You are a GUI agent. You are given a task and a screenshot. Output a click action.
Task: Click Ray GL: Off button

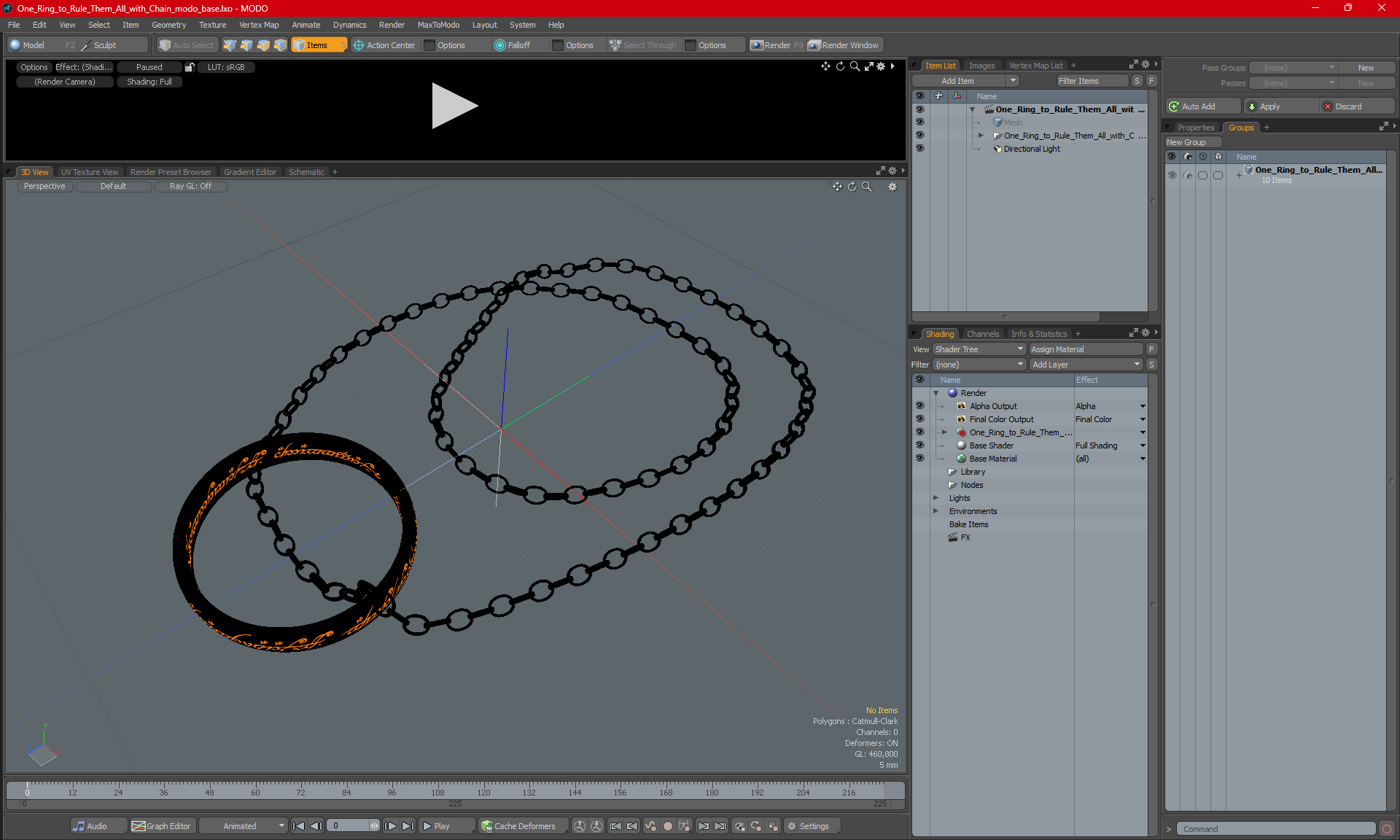pyautogui.click(x=190, y=187)
